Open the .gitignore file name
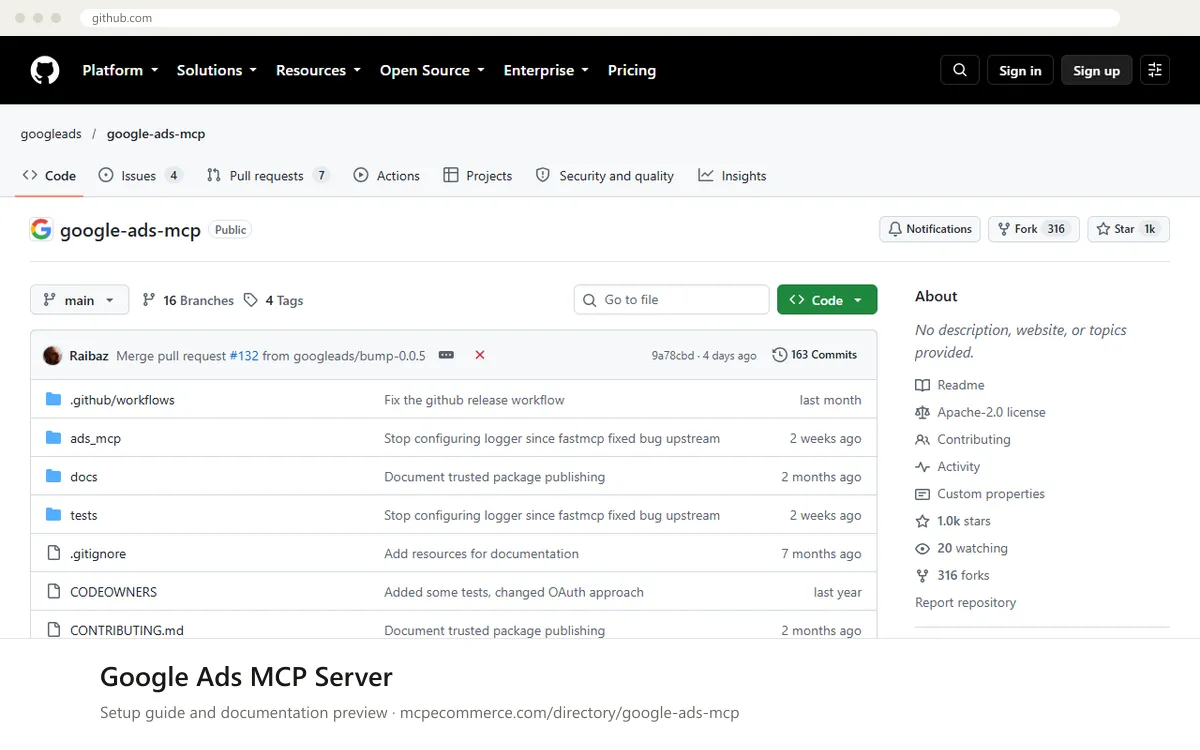Image resolution: width=1200 pixels, height=750 pixels. 98,554
